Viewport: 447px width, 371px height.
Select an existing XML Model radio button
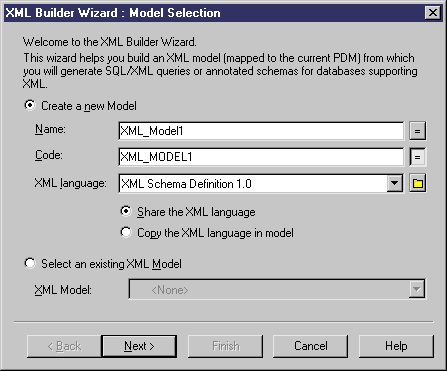(30, 264)
